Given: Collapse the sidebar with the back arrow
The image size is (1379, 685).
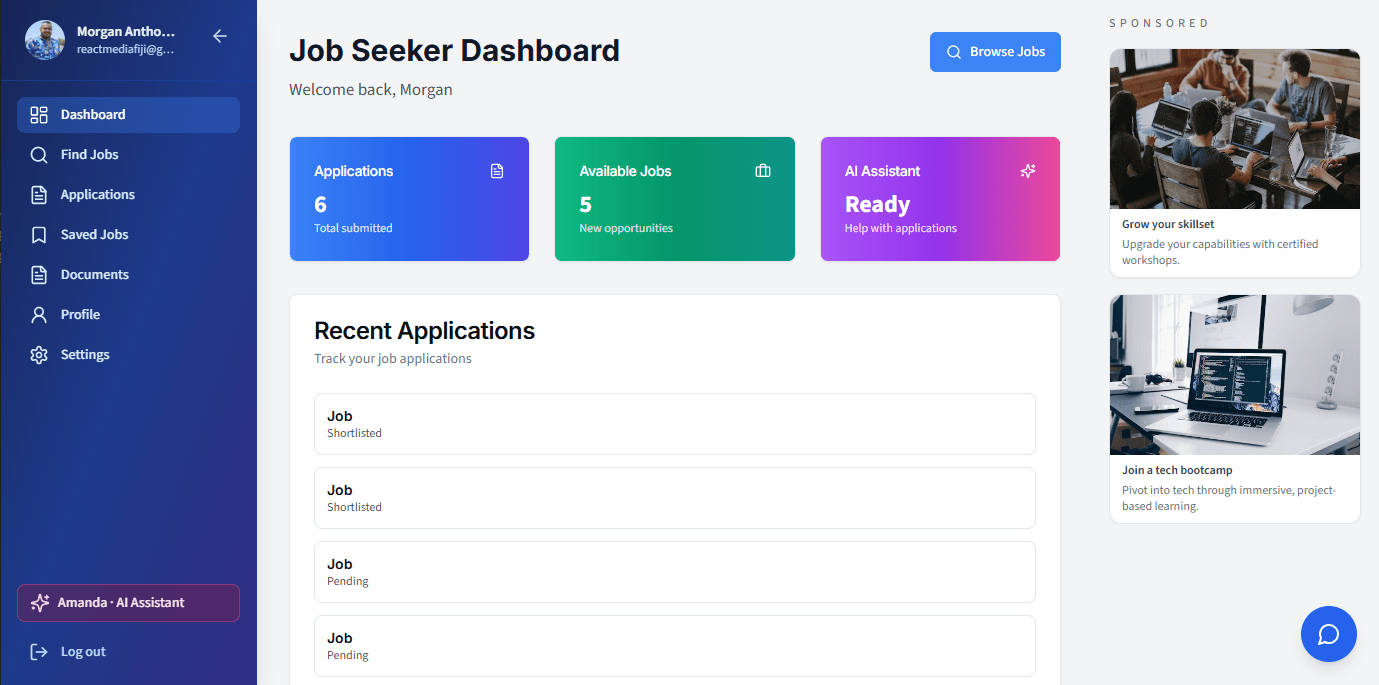Looking at the screenshot, I should (x=219, y=35).
